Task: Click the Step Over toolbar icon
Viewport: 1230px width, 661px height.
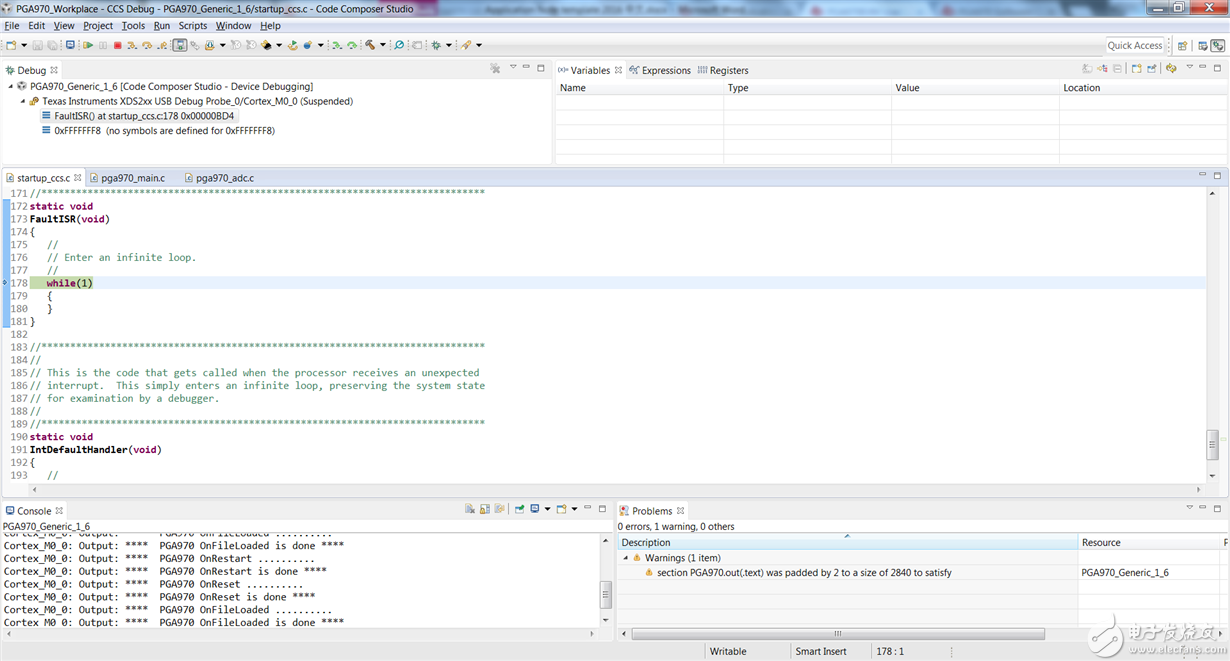Action: (x=146, y=45)
